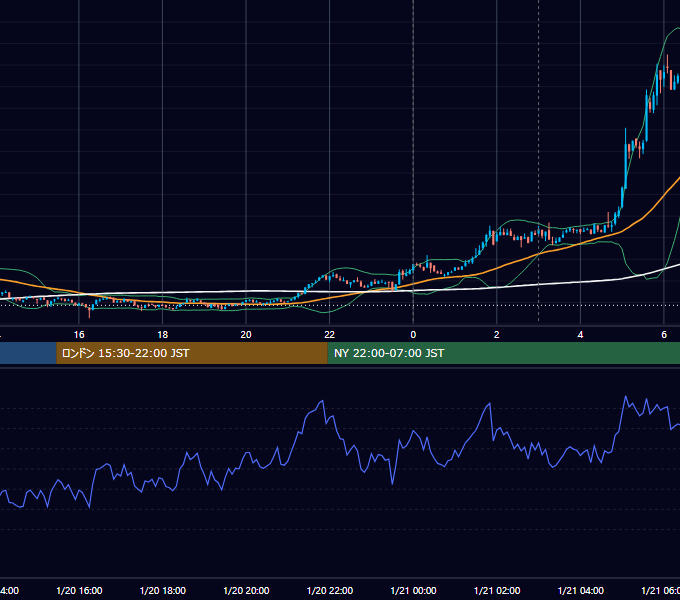Click the lower axis label 1/21 02:00
The height and width of the screenshot is (600, 680).
pyautogui.click(x=497, y=590)
